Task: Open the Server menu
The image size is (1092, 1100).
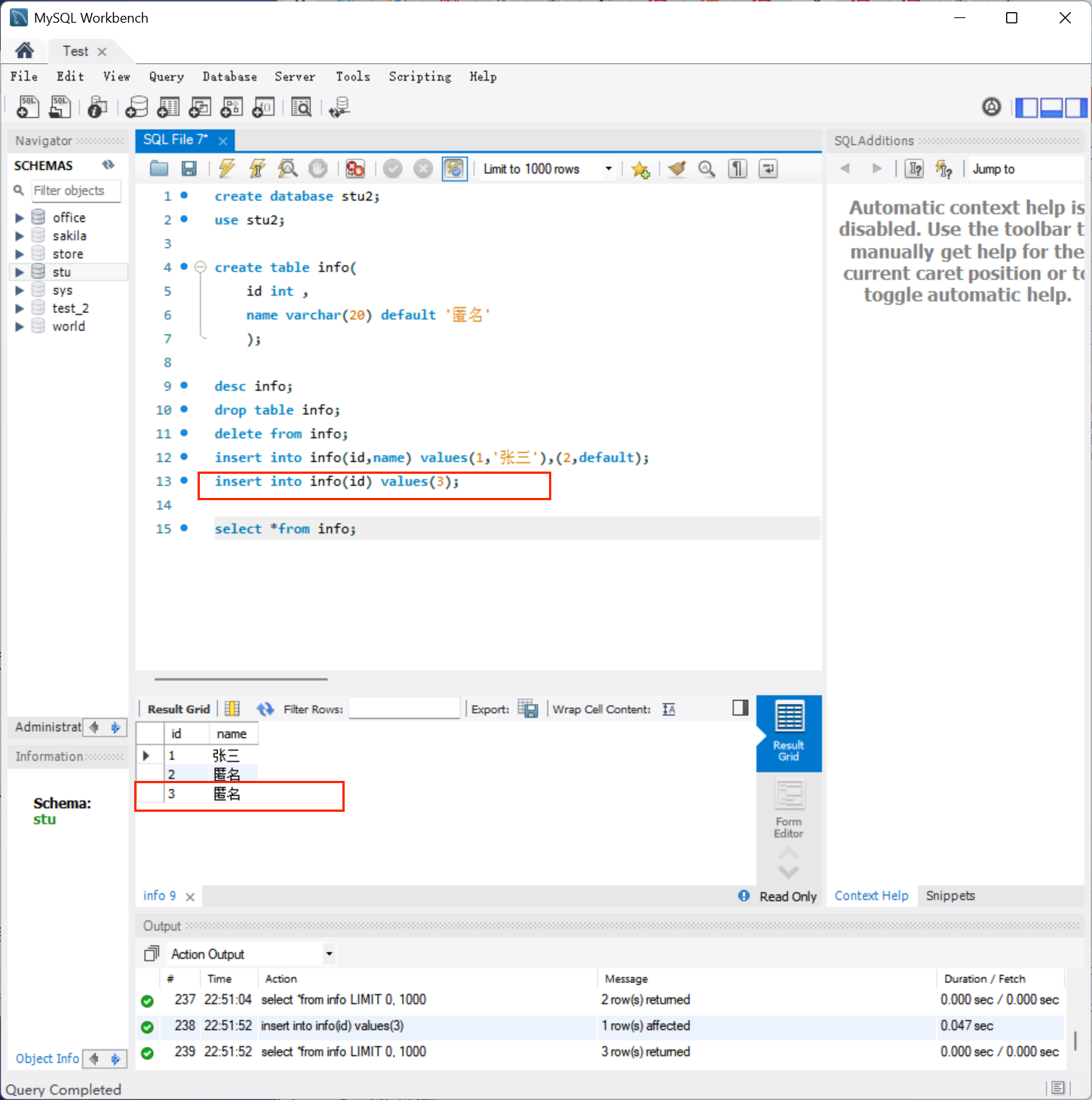Action: coord(295,76)
